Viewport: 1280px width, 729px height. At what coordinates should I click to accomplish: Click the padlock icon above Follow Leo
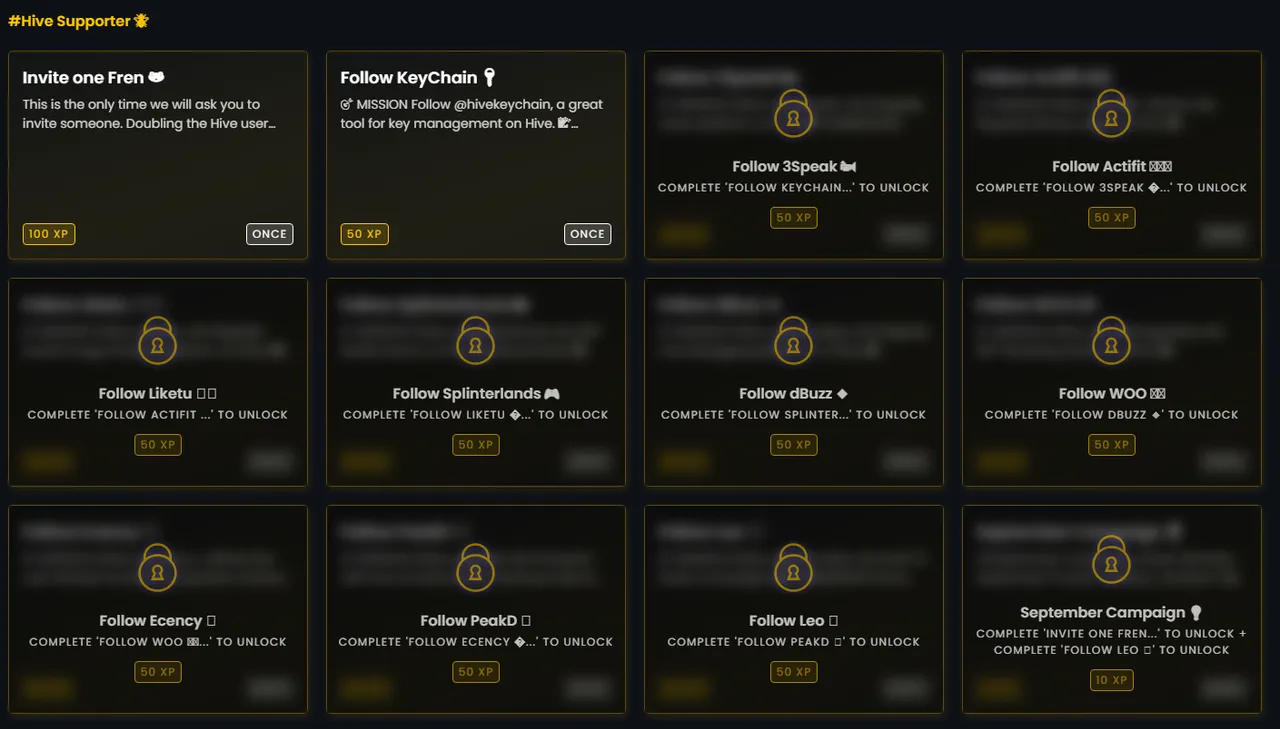pos(793,568)
